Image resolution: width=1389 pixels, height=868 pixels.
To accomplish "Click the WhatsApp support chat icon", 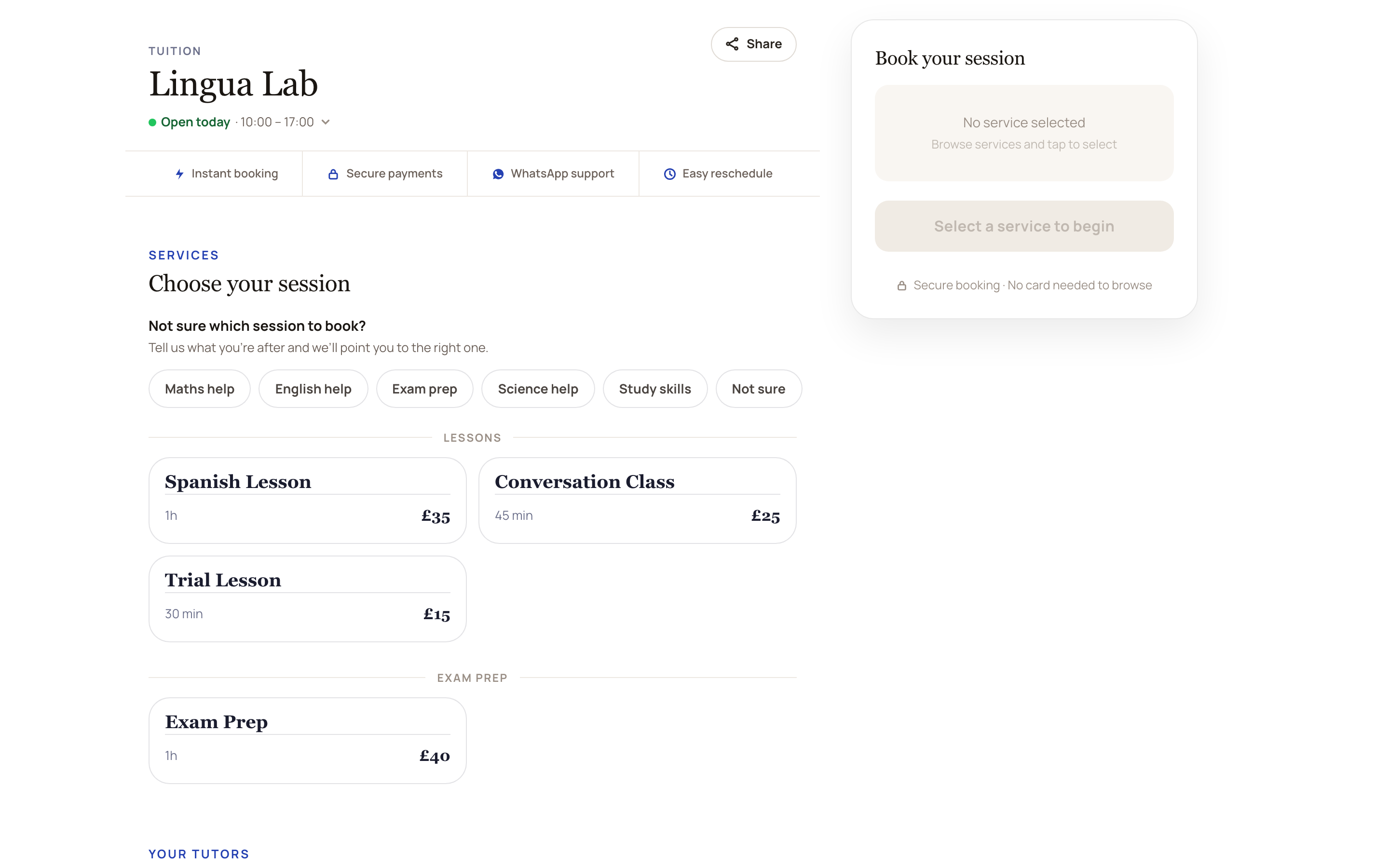I will 498,174.
